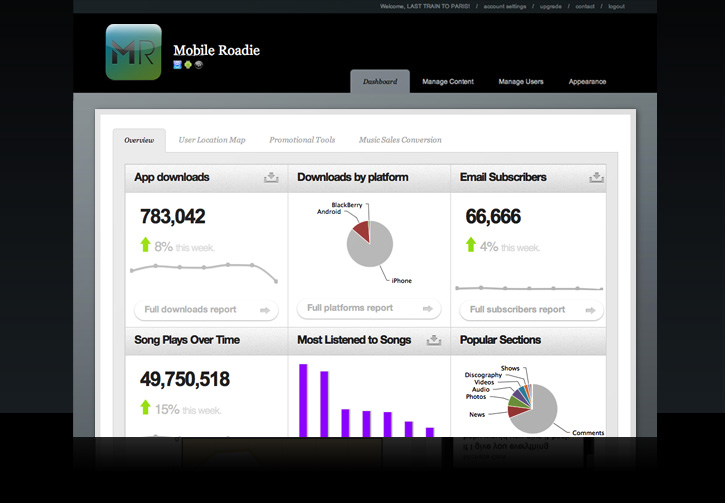The image size is (725, 503).
Task: Click the 783,042 app downloads figure
Action: [x=172, y=216]
